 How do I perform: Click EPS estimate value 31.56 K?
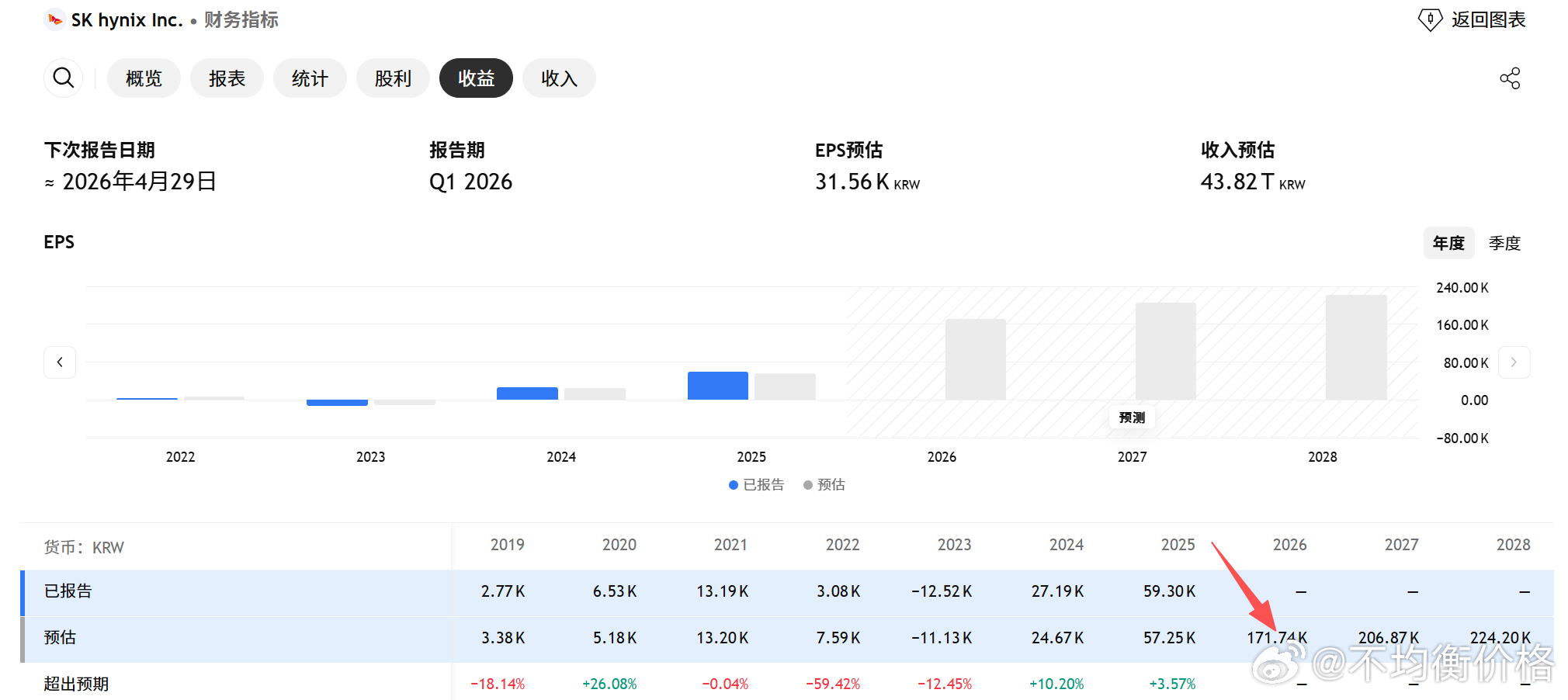pyautogui.click(x=852, y=182)
